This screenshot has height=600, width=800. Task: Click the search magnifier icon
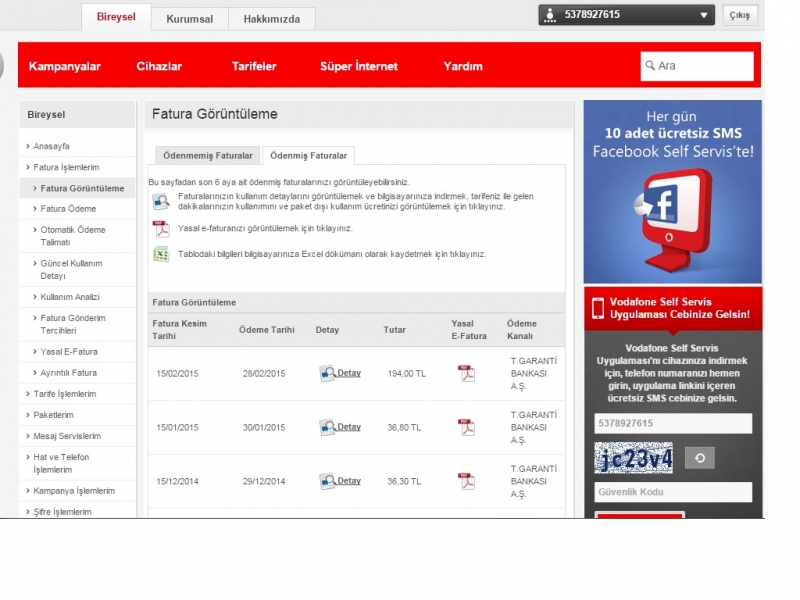pyautogui.click(x=649, y=66)
